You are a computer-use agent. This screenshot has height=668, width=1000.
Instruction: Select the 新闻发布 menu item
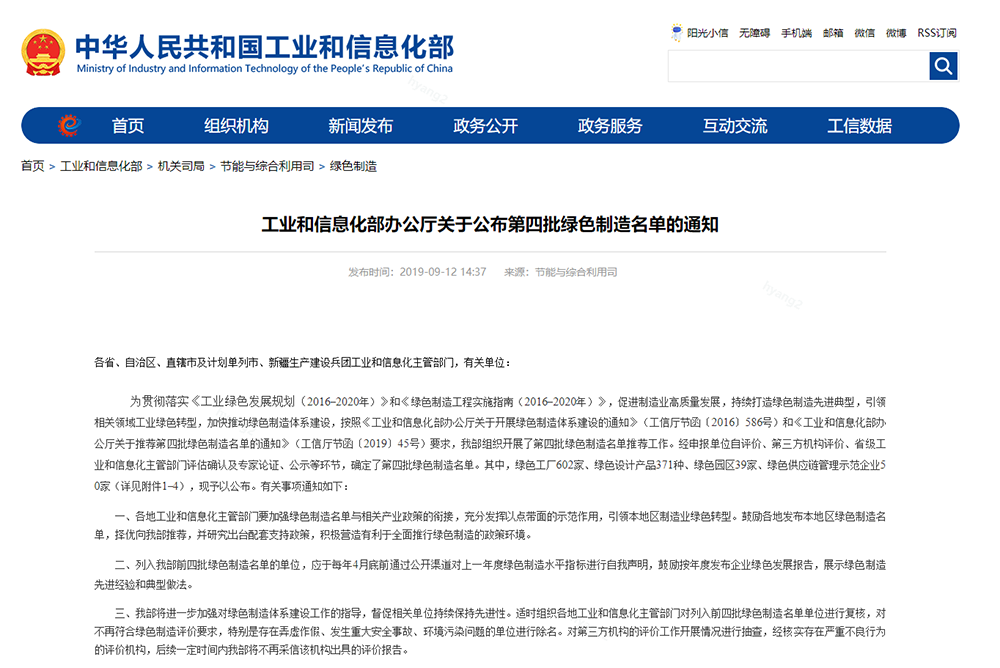(358, 125)
